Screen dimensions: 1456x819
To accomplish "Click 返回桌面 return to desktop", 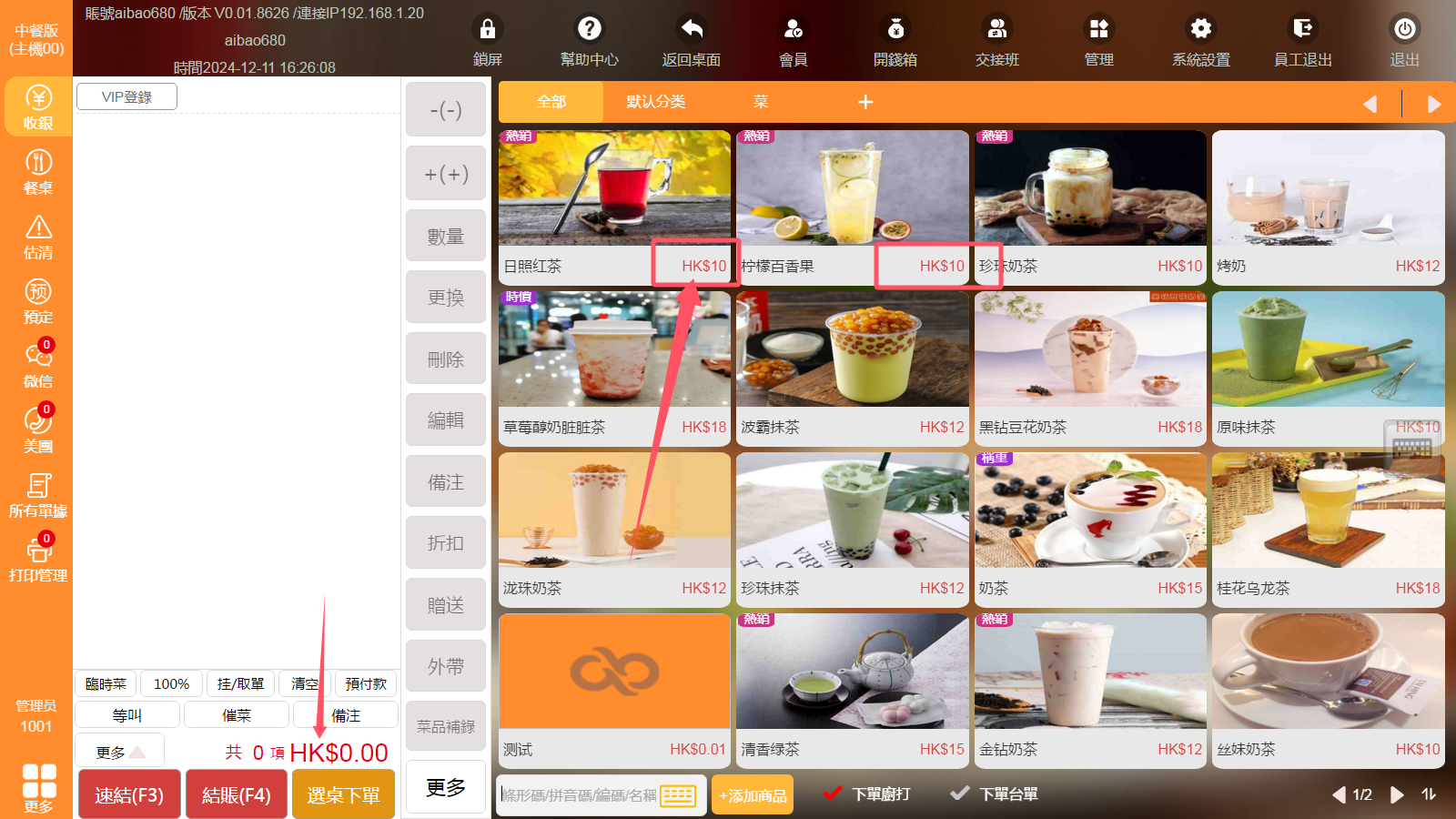I will pos(692,41).
